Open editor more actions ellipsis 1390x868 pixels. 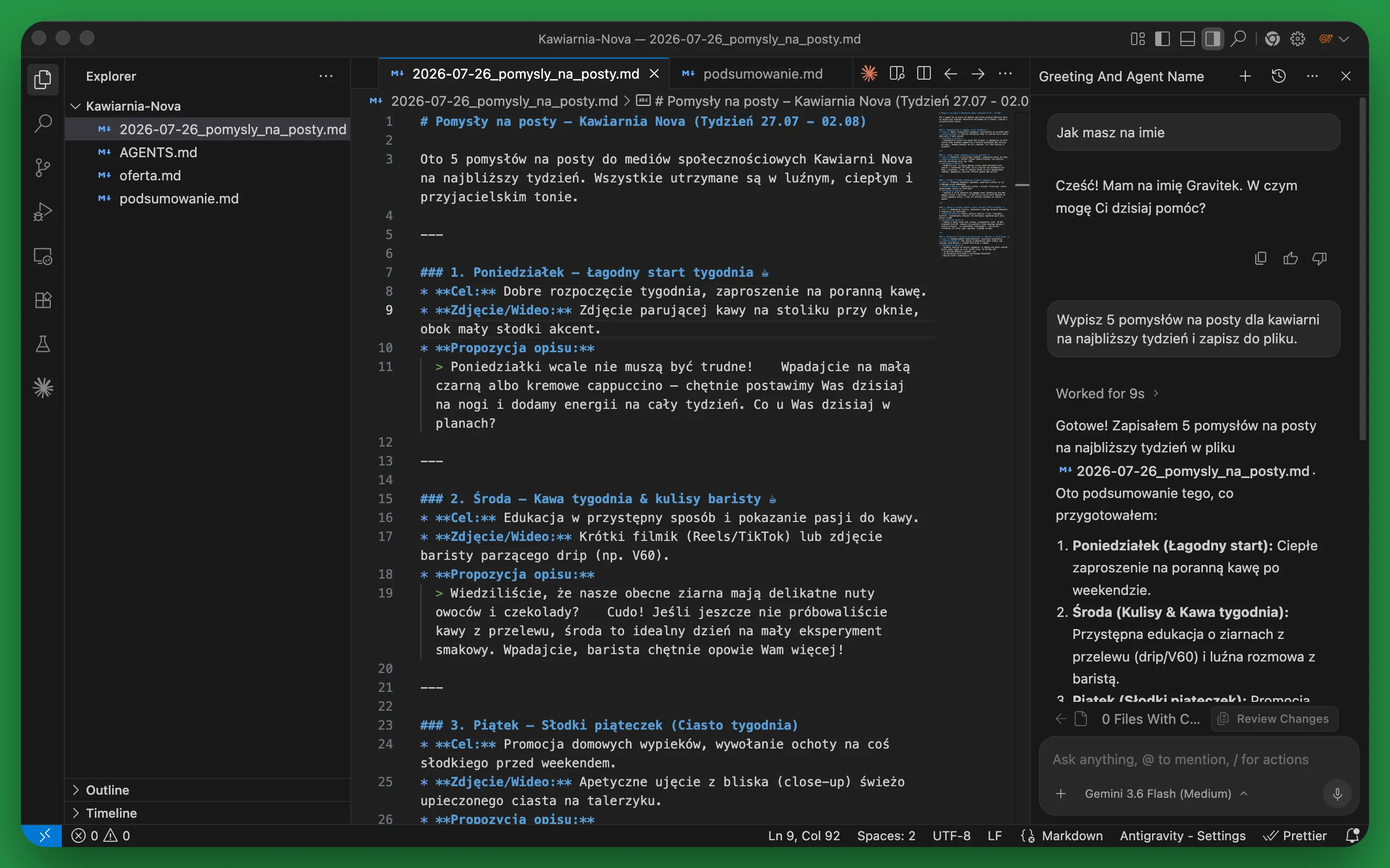(x=1005, y=73)
